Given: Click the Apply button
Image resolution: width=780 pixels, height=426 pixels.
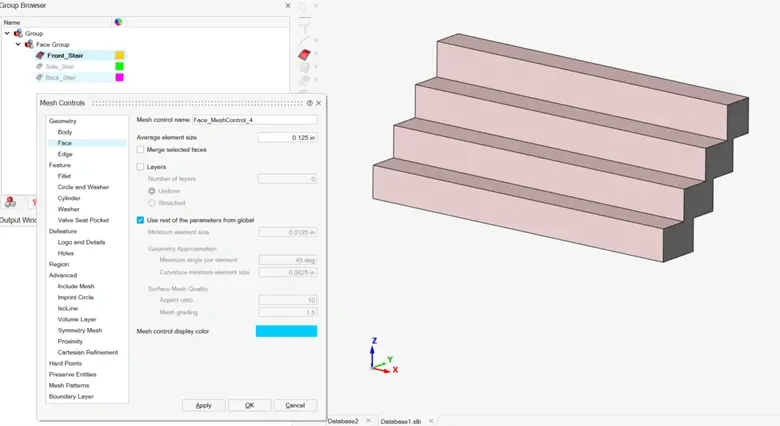Looking at the screenshot, I should pyautogui.click(x=203, y=405).
